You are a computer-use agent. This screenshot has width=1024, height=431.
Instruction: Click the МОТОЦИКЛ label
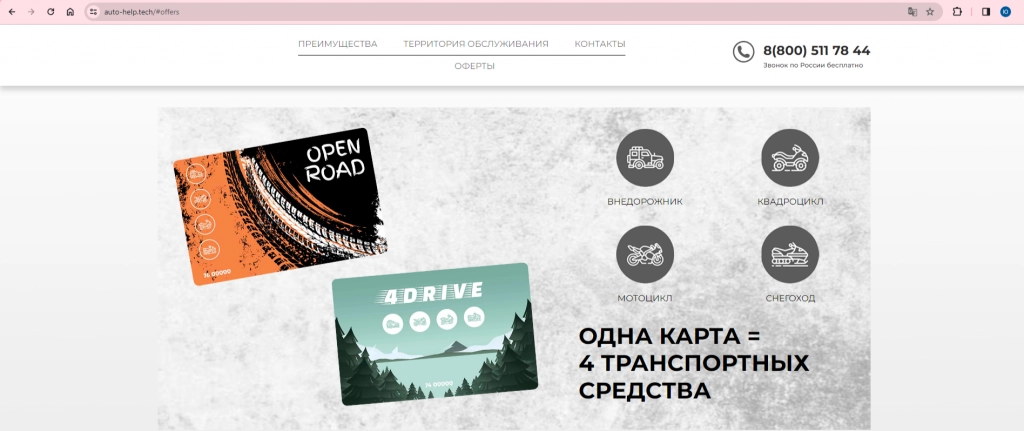pyautogui.click(x=645, y=298)
